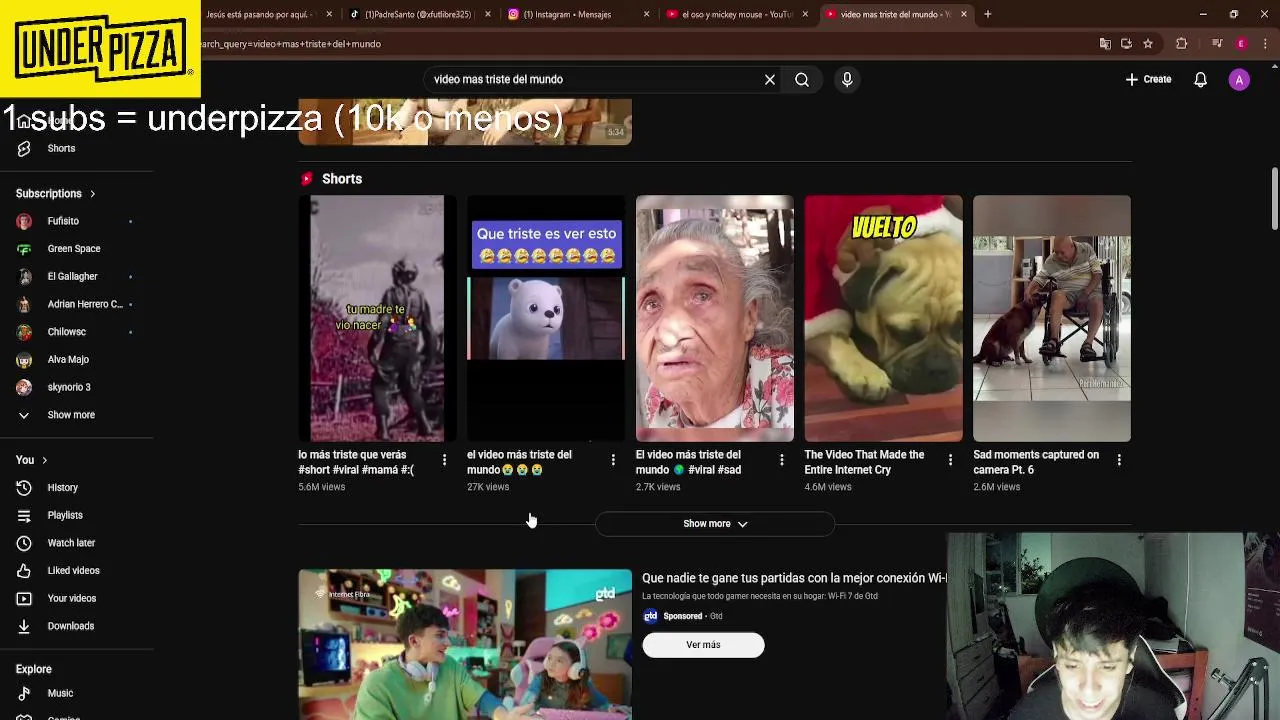Click the page vertical scrollbar

pos(1274,198)
